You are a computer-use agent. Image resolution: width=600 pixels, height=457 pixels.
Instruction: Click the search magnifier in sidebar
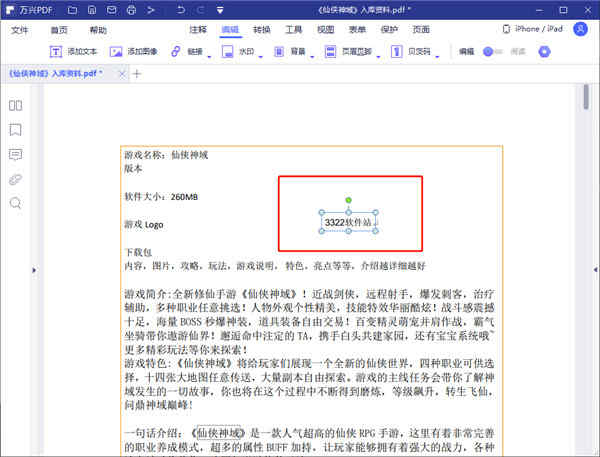[15, 203]
